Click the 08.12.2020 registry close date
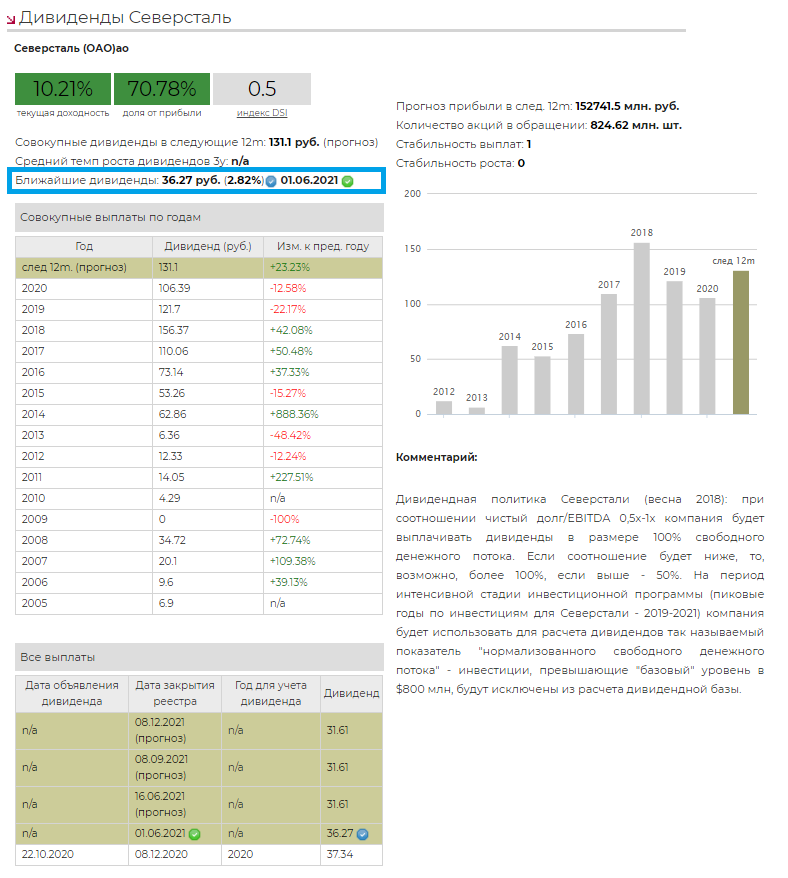This screenshot has width=788, height=878. pos(161,855)
